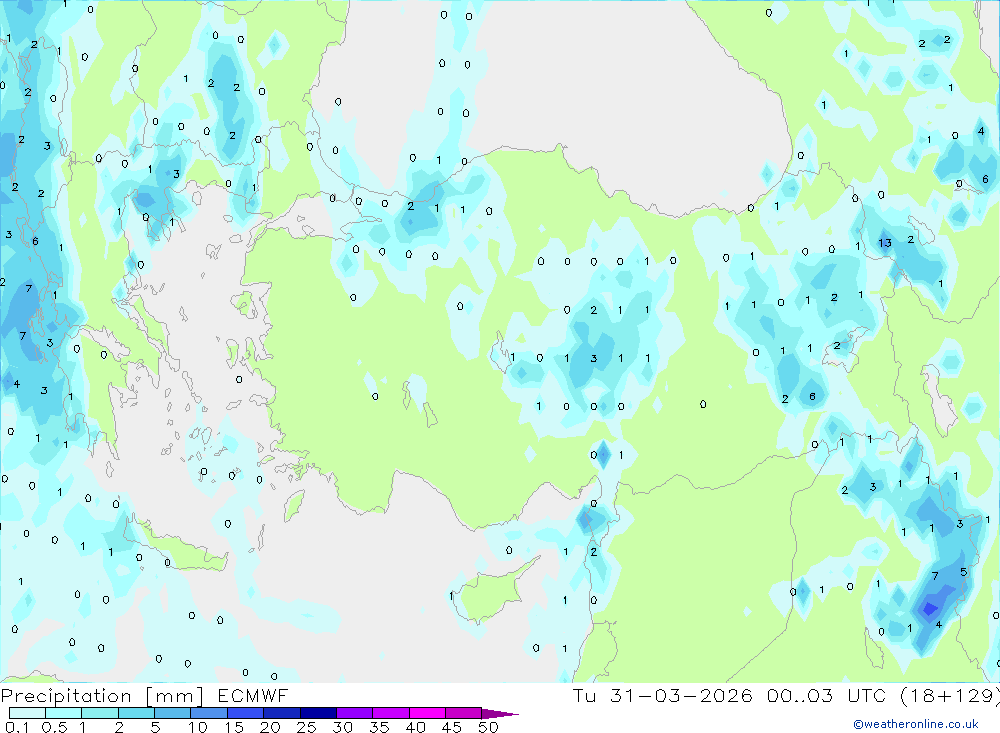
Task: Click the 20–25 mm legend color swatch
Action: pyautogui.click(x=282, y=713)
